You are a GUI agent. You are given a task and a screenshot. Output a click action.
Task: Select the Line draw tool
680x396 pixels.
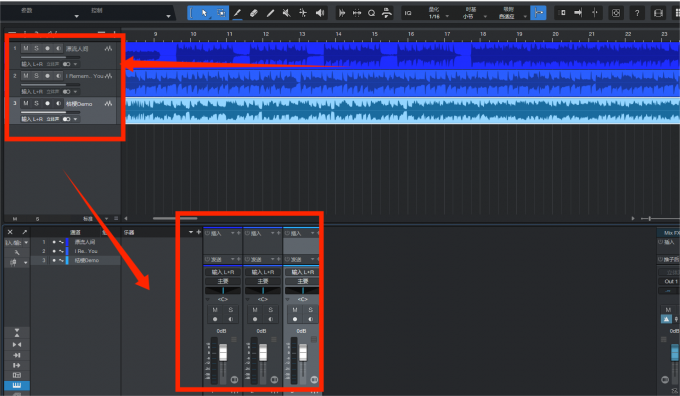click(x=270, y=13)
